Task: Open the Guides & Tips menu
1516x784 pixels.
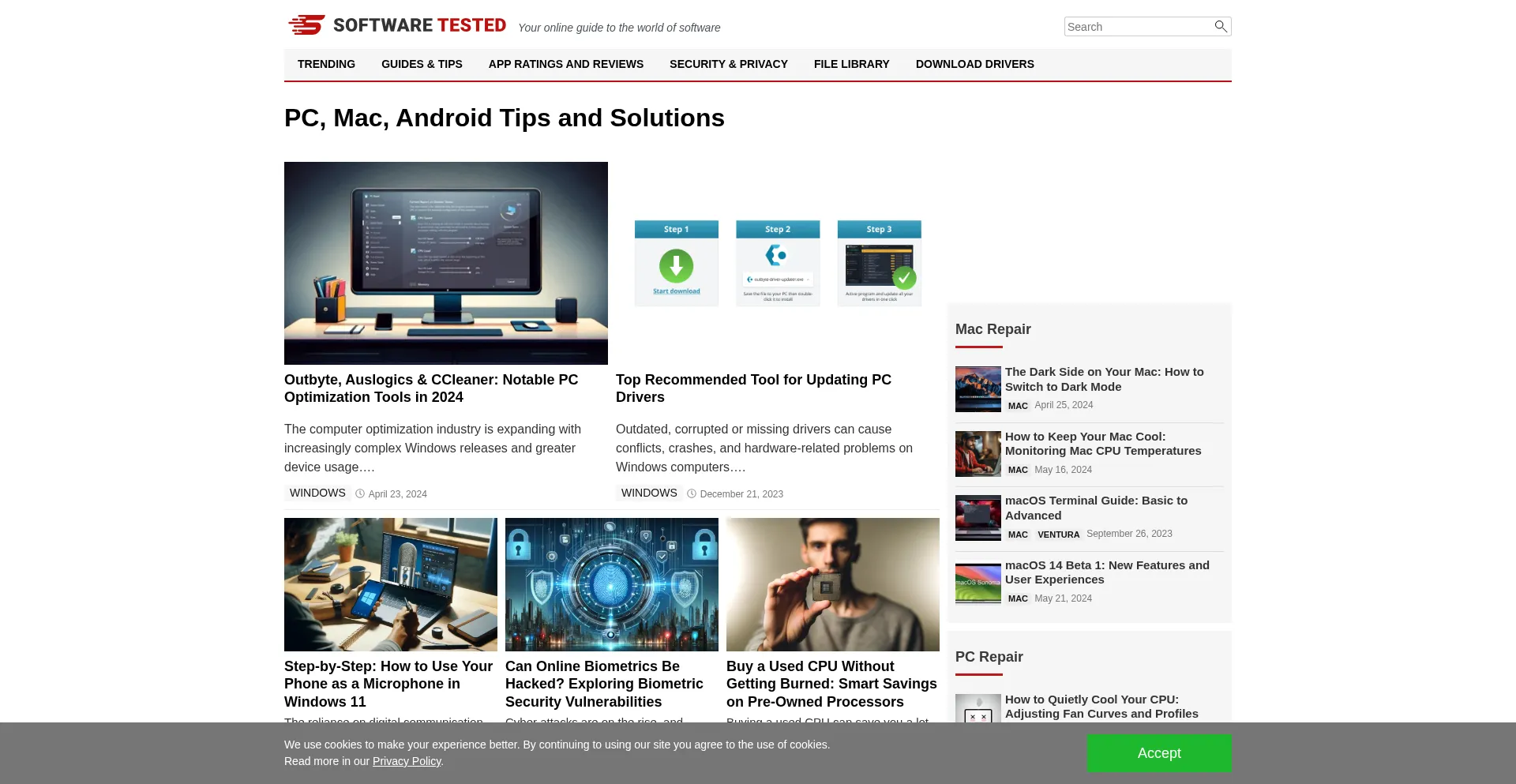Action: [422, 64]
